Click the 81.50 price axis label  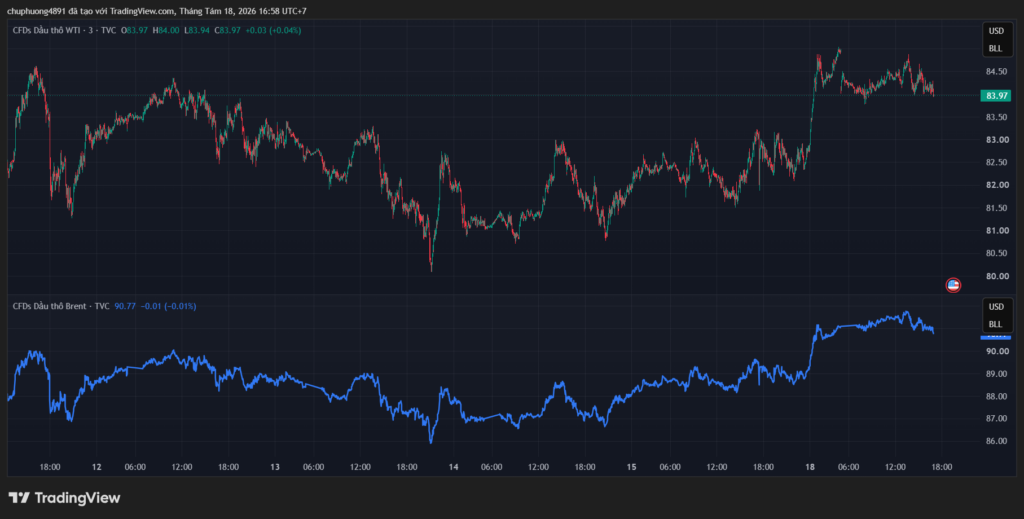point(995,208)
